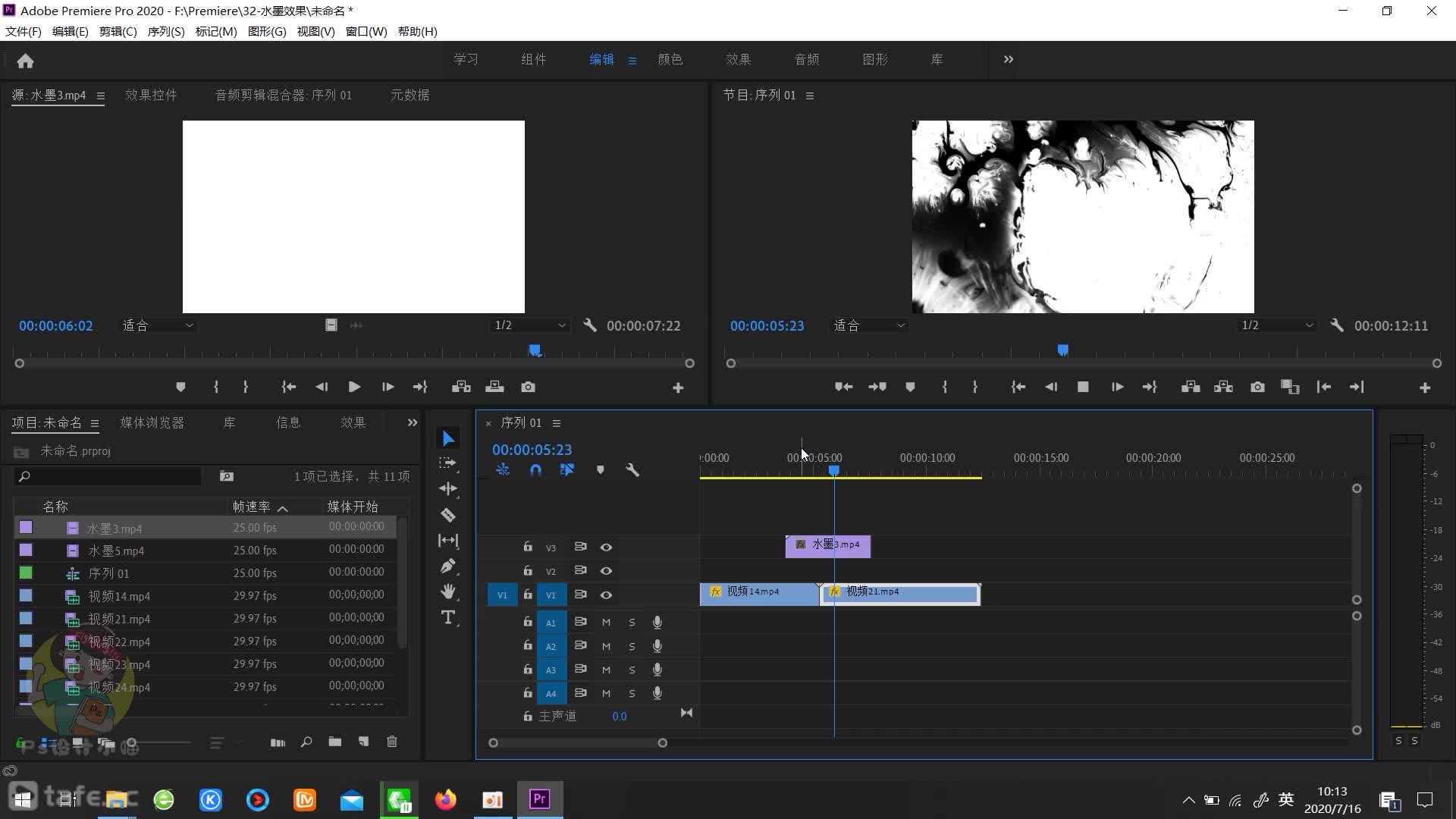Play the Source monitor clip
Viewport: 1456px width, 819px height.
354,387
